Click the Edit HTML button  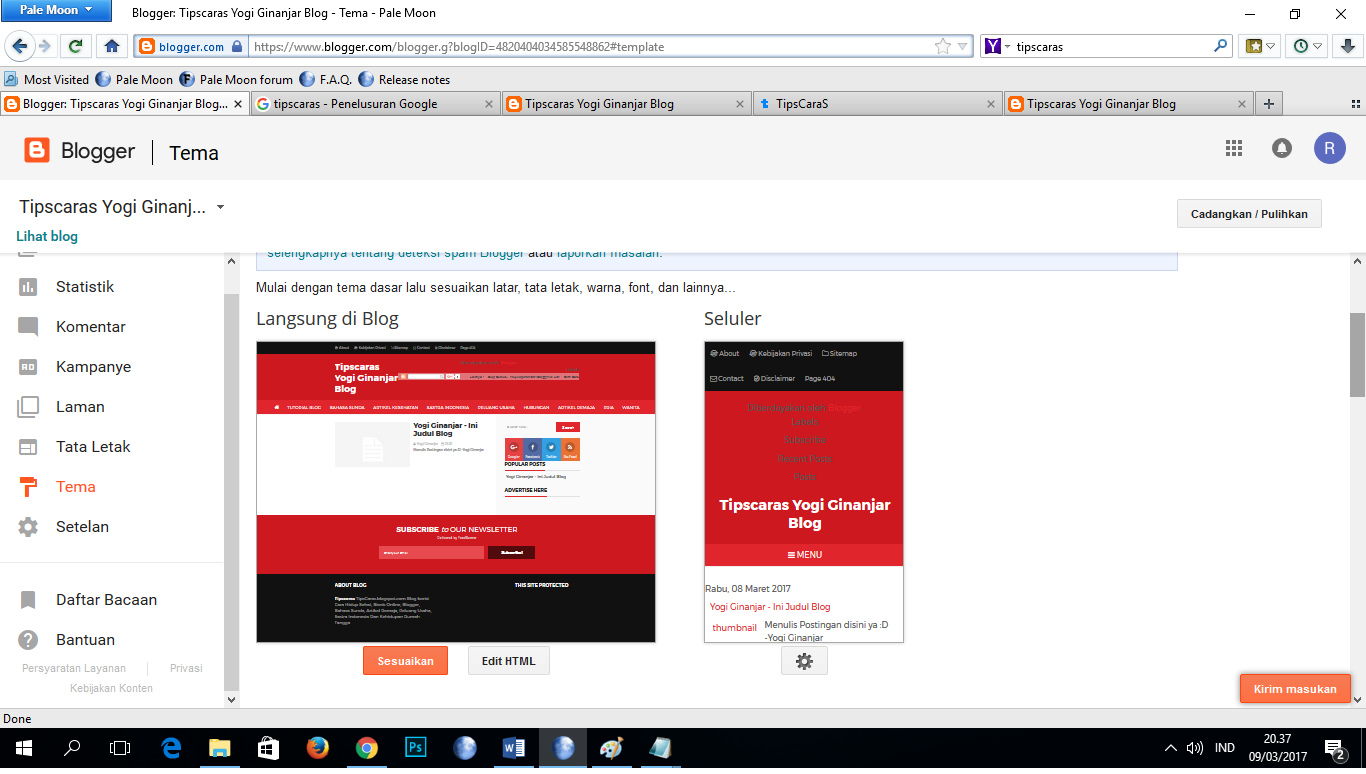pos(509,661)
